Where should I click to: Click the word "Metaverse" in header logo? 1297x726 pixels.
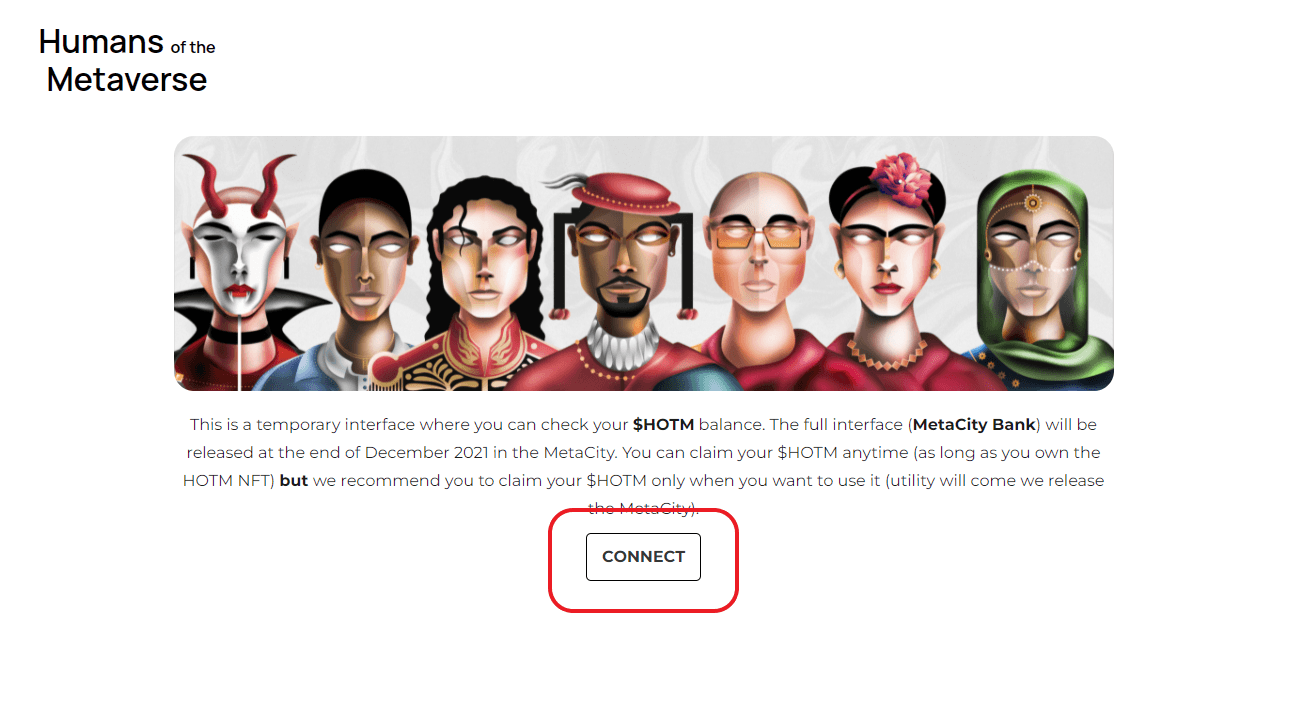pos(127,79)
